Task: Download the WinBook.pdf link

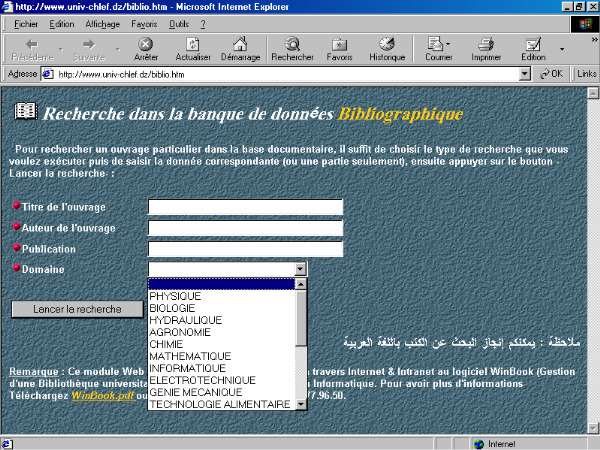Action: tap(103, 395)
